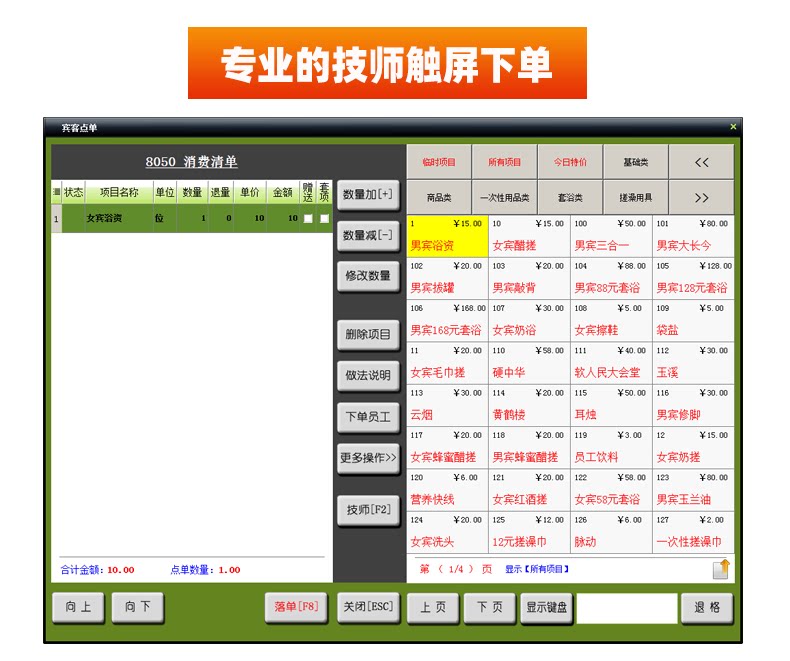
Task: Open the 基础类 category
Action: tap(636, 162)
